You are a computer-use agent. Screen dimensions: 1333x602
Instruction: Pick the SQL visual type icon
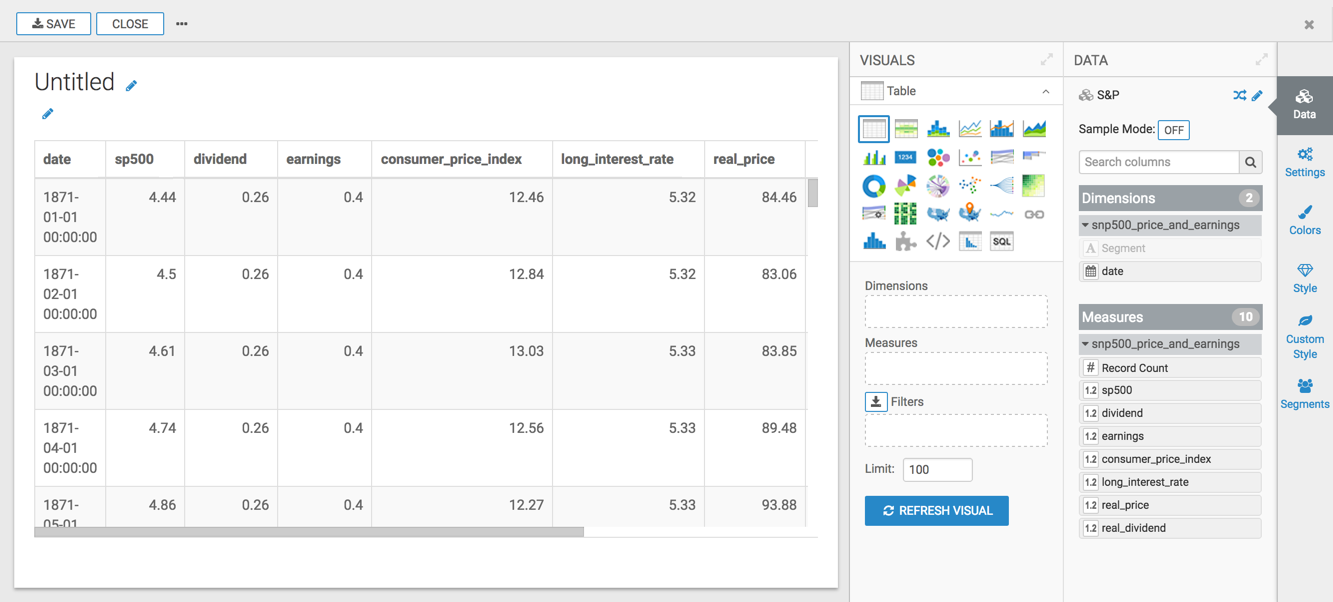coord(1001,242)
